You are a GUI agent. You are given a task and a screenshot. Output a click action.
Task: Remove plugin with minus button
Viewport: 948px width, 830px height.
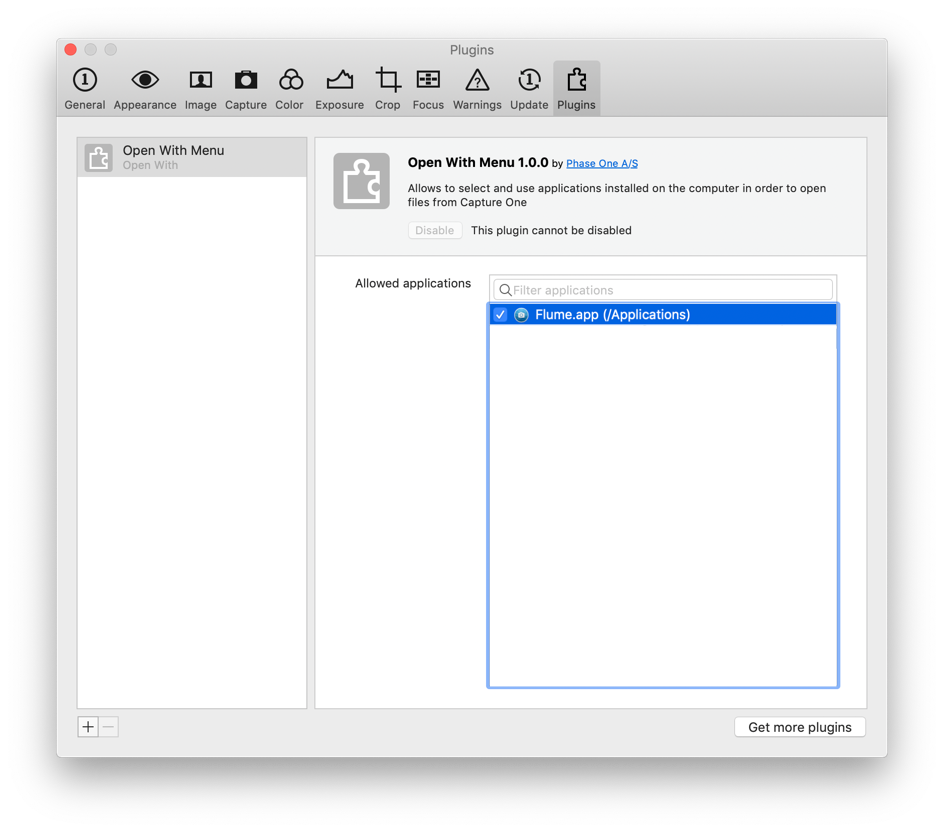click(x=109, y=727)
